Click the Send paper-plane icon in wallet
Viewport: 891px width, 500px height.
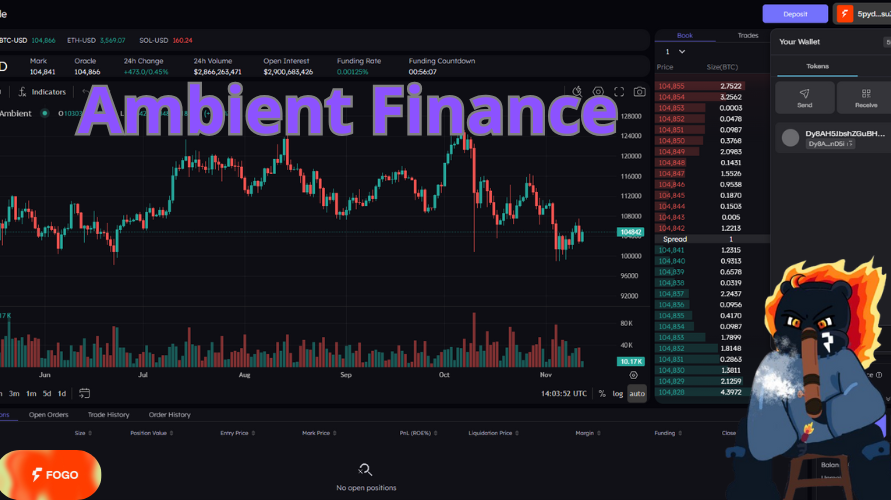coord(805,97)
